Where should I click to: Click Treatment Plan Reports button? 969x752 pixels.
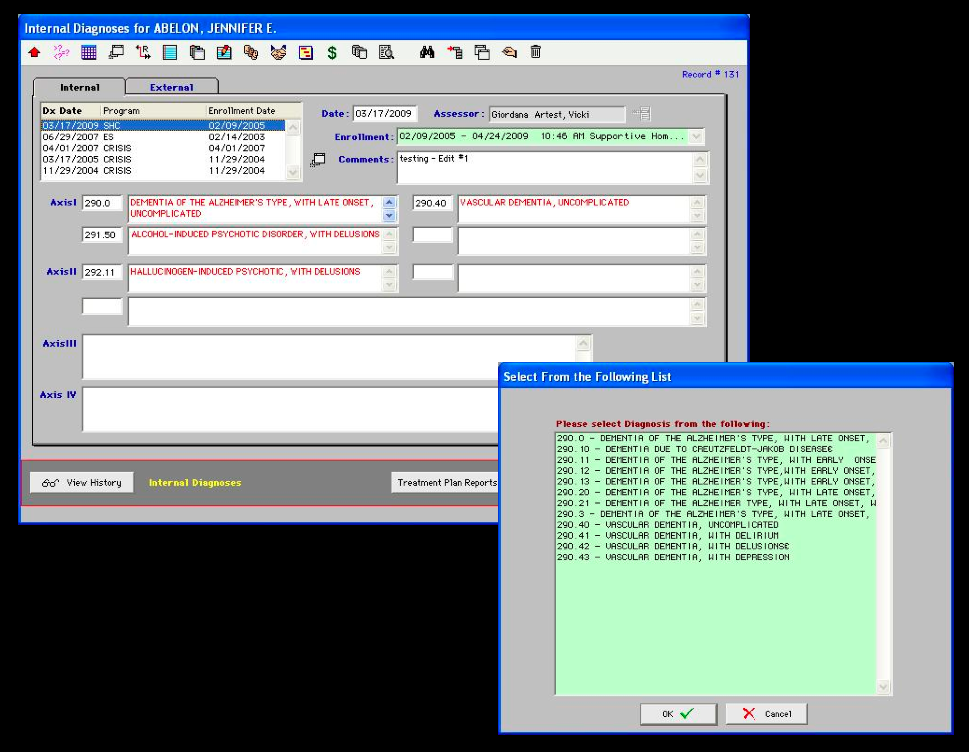pyautogui.click(x=446, y=483)
